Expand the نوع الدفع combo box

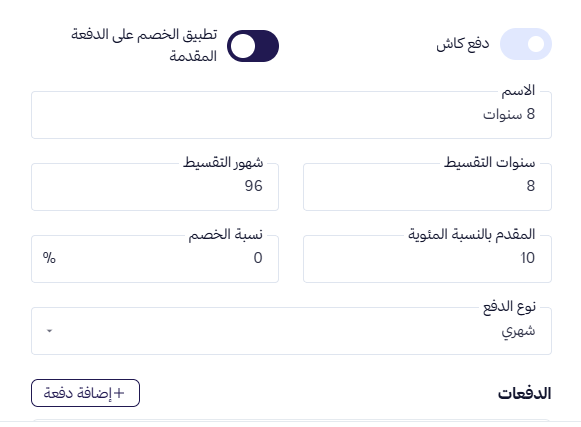(291, 331)
